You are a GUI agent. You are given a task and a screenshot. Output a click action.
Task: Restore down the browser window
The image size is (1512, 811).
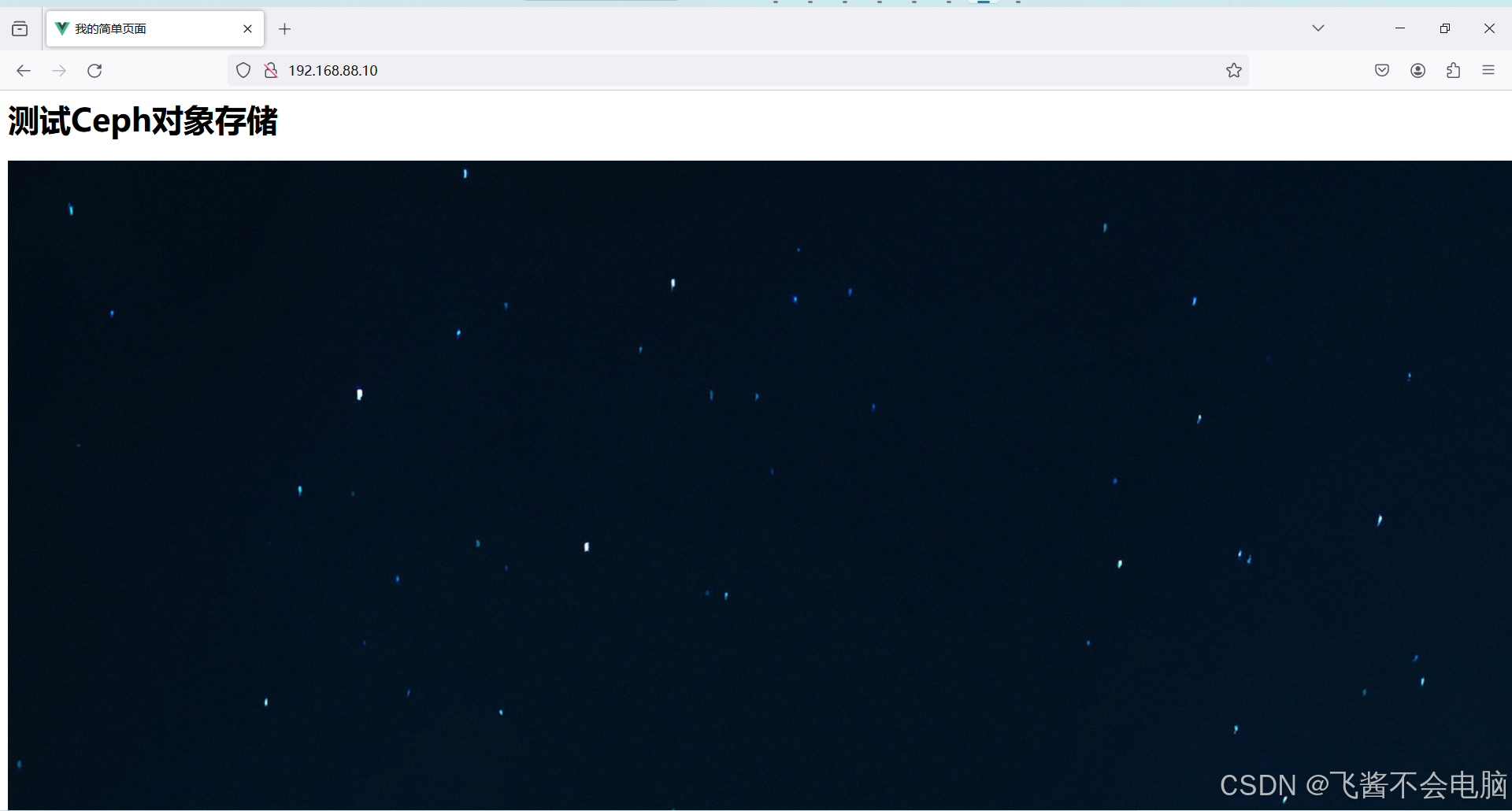tap(1444, 28)
